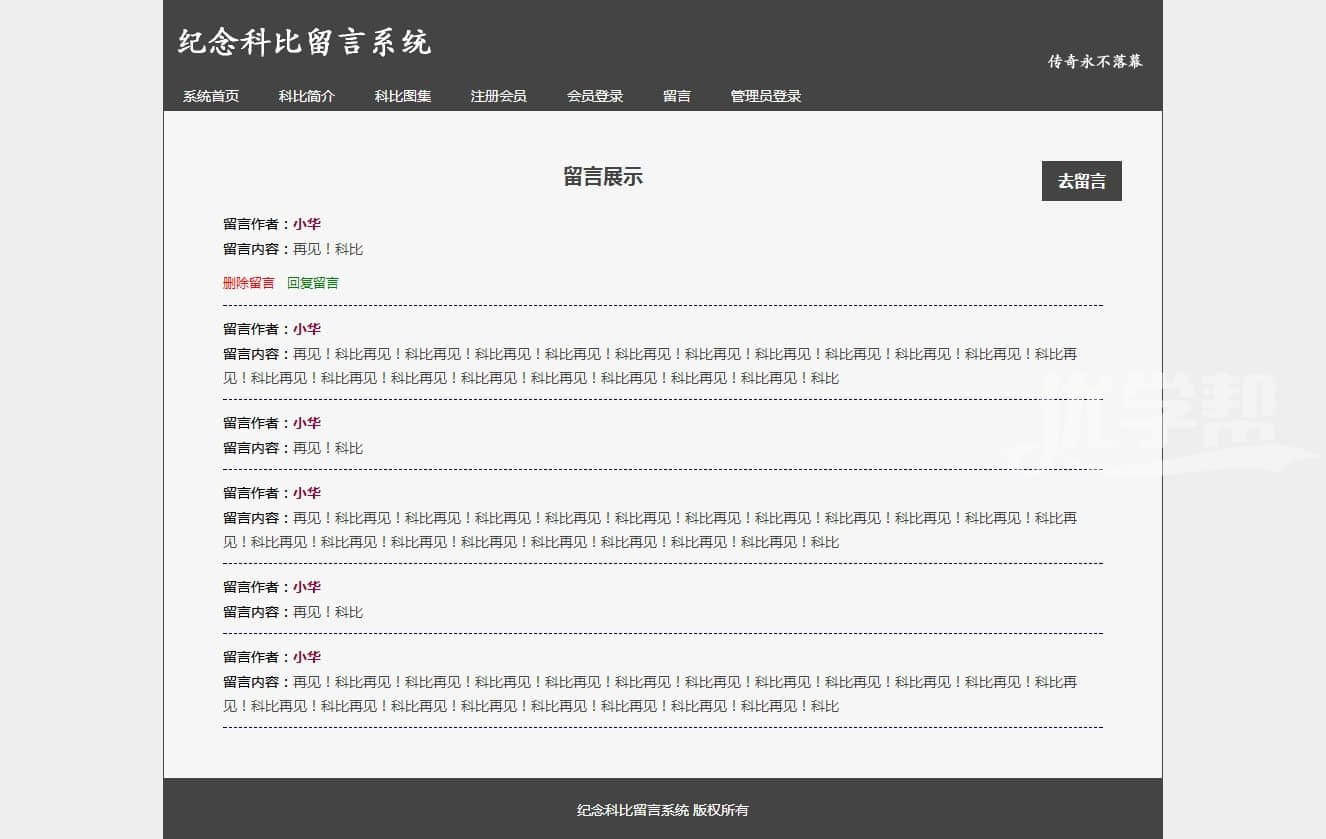Click the red 删除留言 link
This screenshot has height=839, width=1326.
248,283
